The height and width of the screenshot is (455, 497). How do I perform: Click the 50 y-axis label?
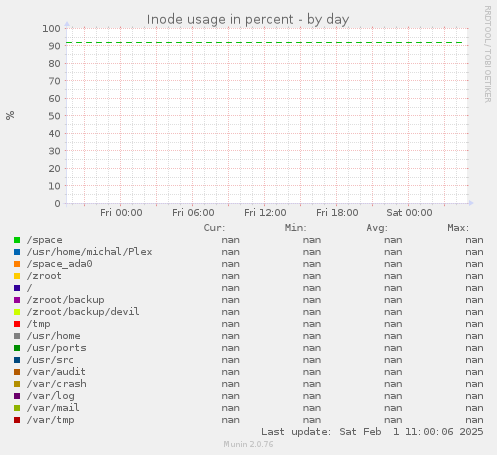54,116
